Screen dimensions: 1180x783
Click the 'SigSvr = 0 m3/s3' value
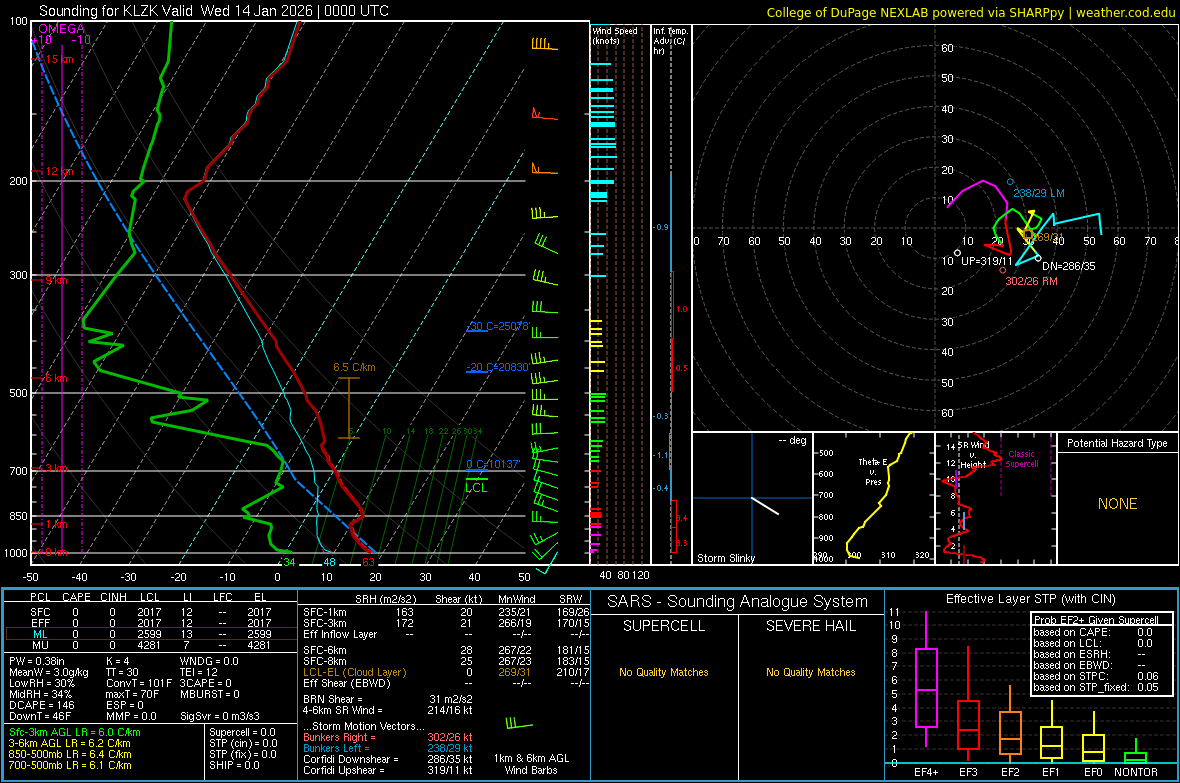tap(219, 716)
